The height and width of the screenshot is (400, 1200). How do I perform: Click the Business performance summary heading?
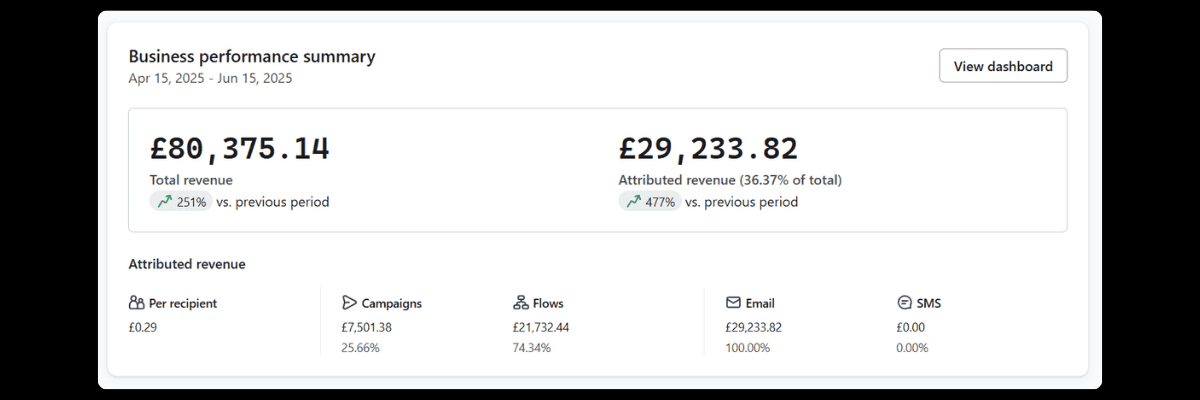pyautogui.click(x=252, y=56)
